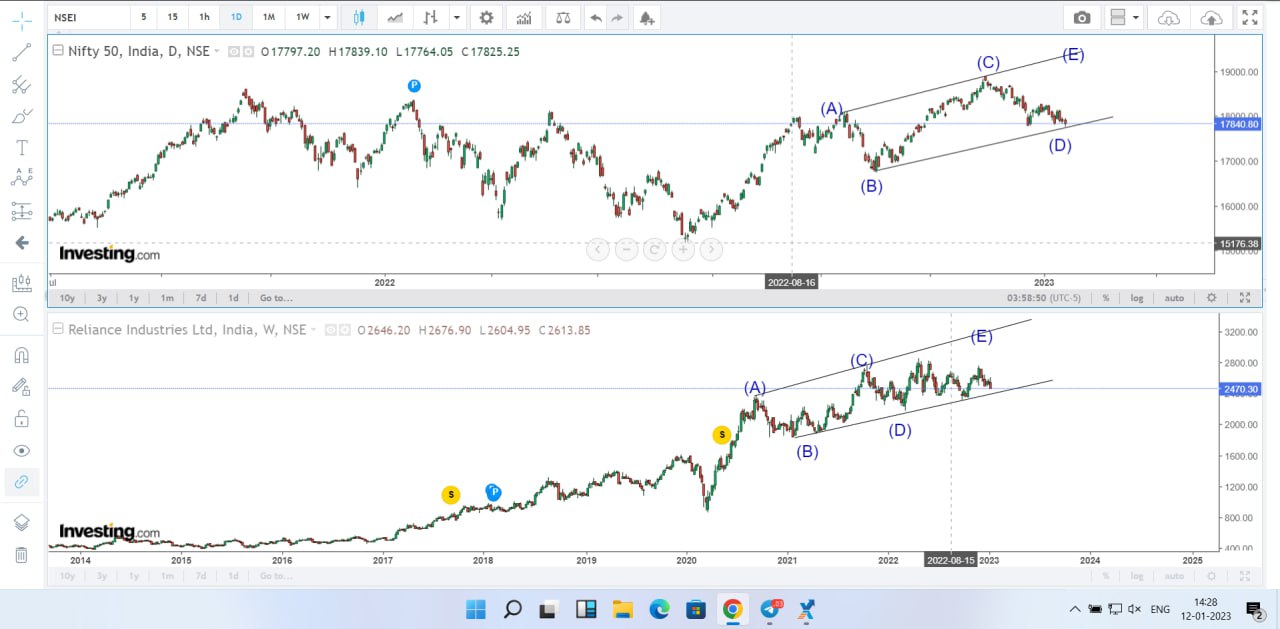1280x629 pixels.
Task: Select 3y range on Nifty chart
Action: (102, 297)
